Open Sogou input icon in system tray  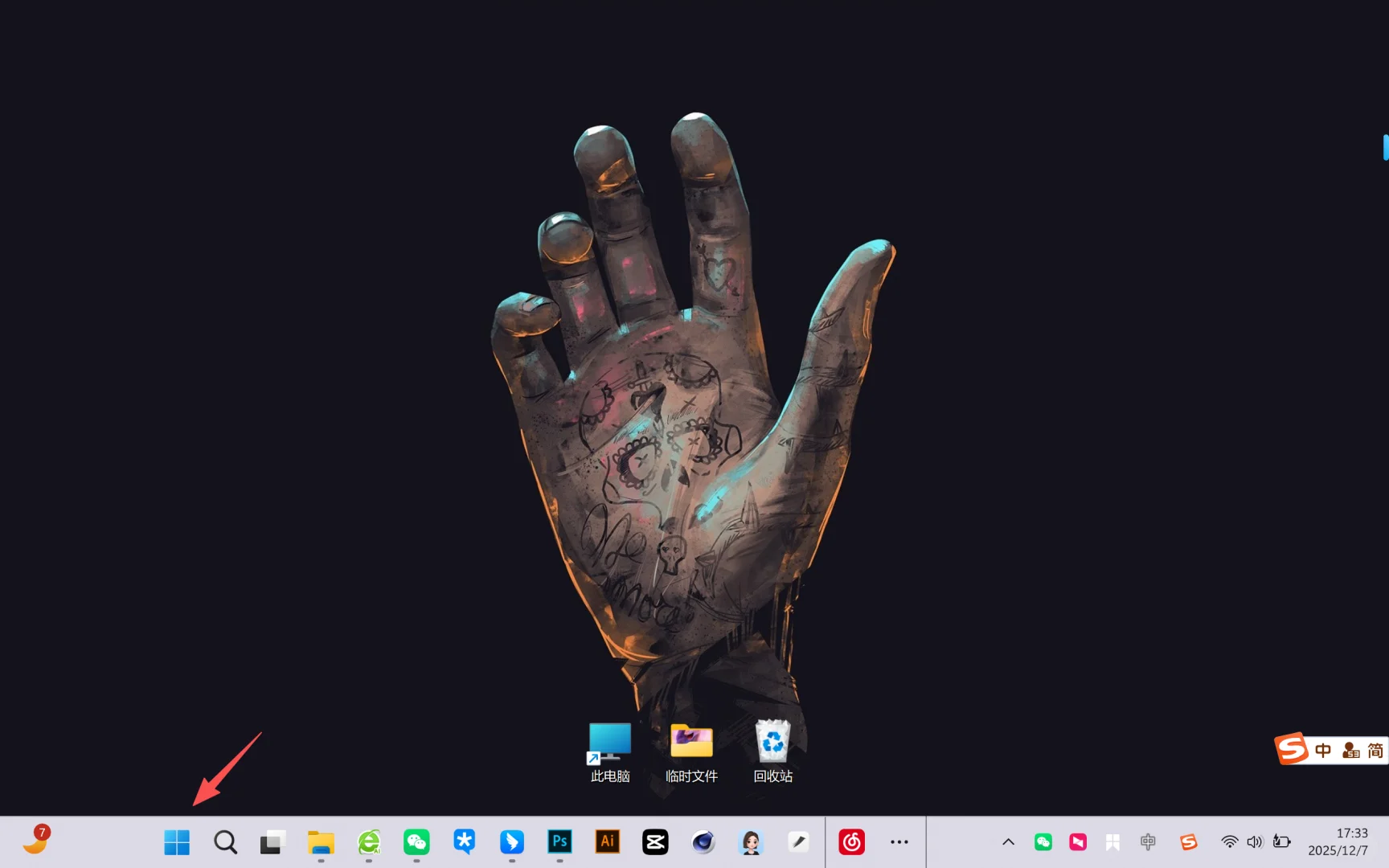(1189, 842)
